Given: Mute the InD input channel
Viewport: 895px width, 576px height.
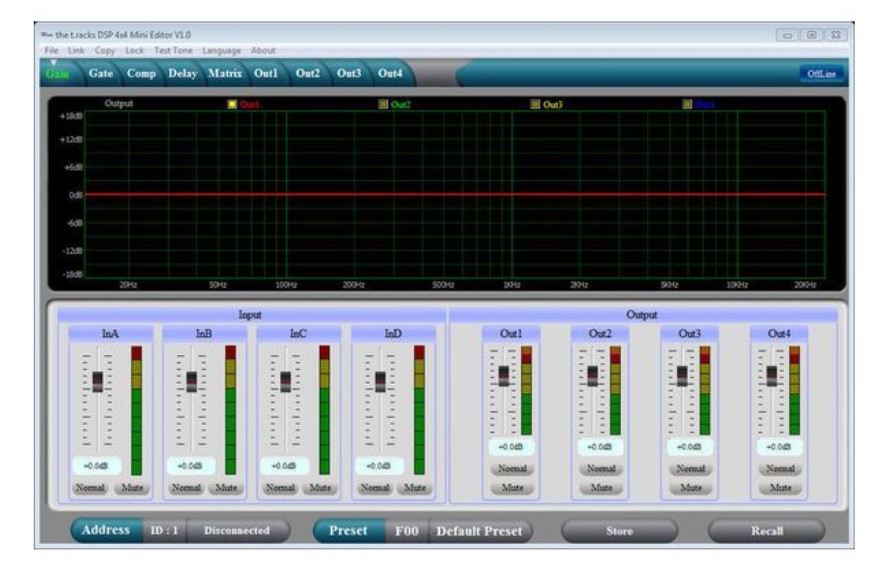Looking at the screenshot, I should click(415, 488).
